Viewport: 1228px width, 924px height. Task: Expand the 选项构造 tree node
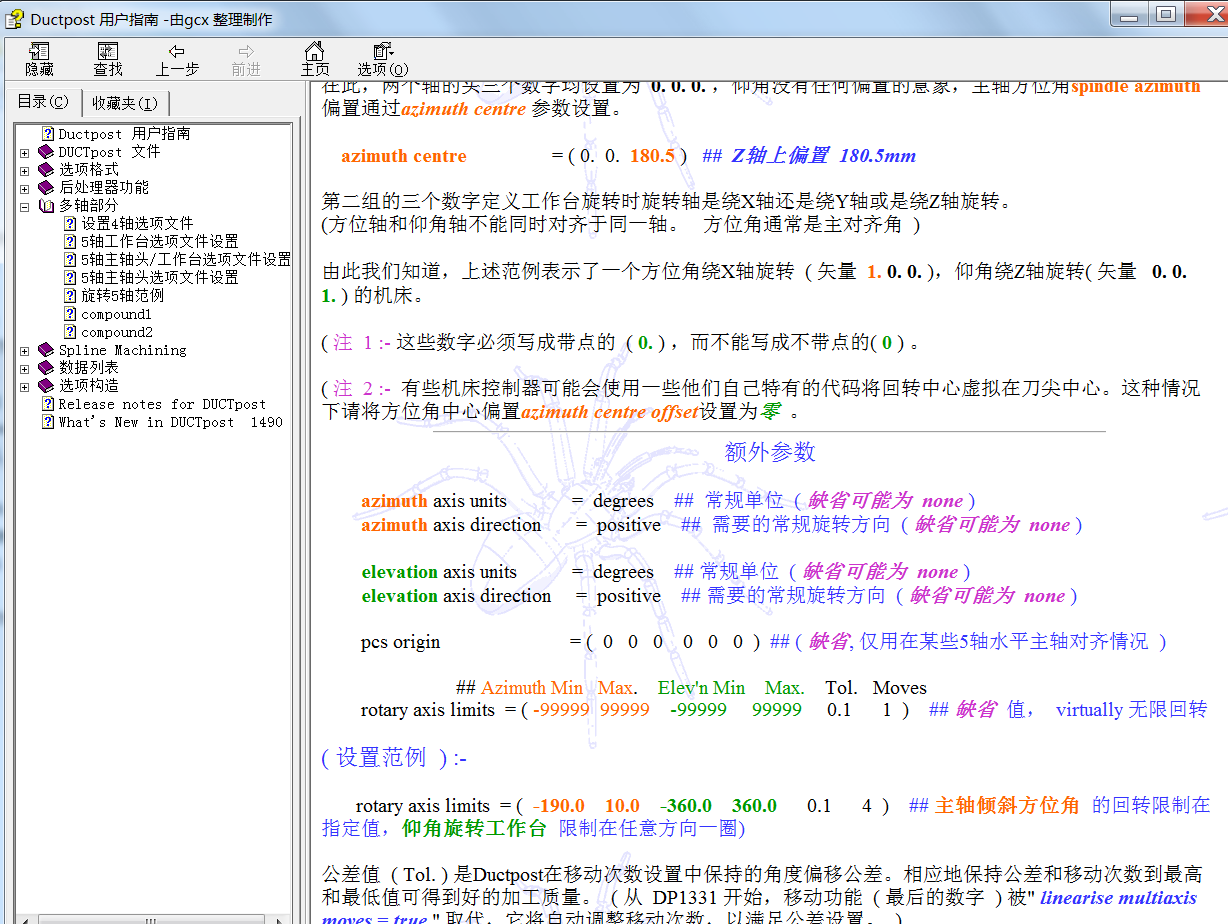click(24, 386)
